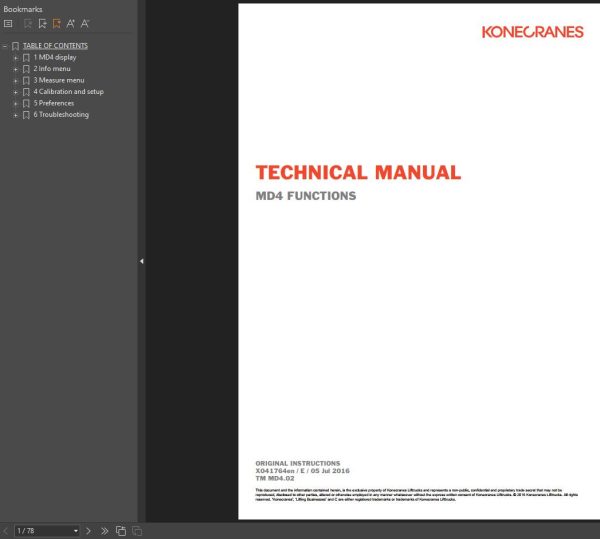This screenshot has height=539, width=600.
Task: Click the previous view icon in status bar
Action: click(121, 531)
